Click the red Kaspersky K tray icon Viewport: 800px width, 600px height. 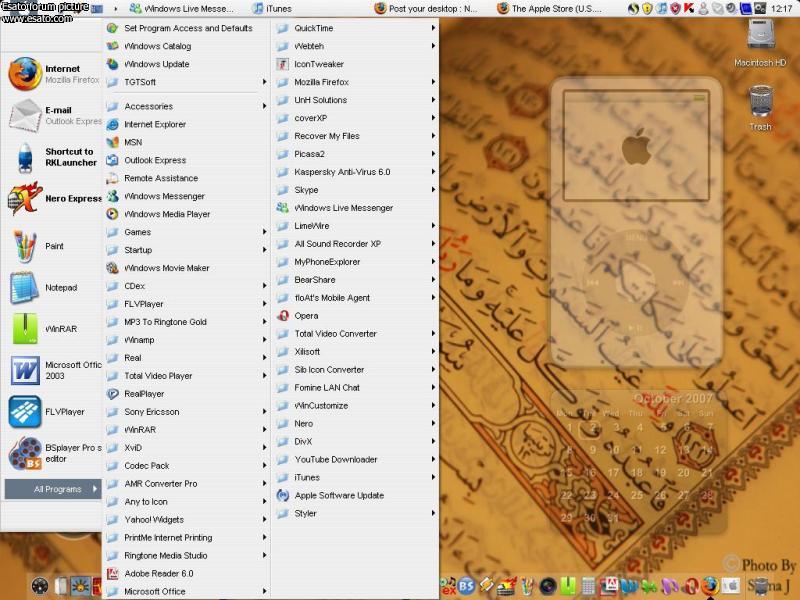pyautogui.click(x=689, y=8)
